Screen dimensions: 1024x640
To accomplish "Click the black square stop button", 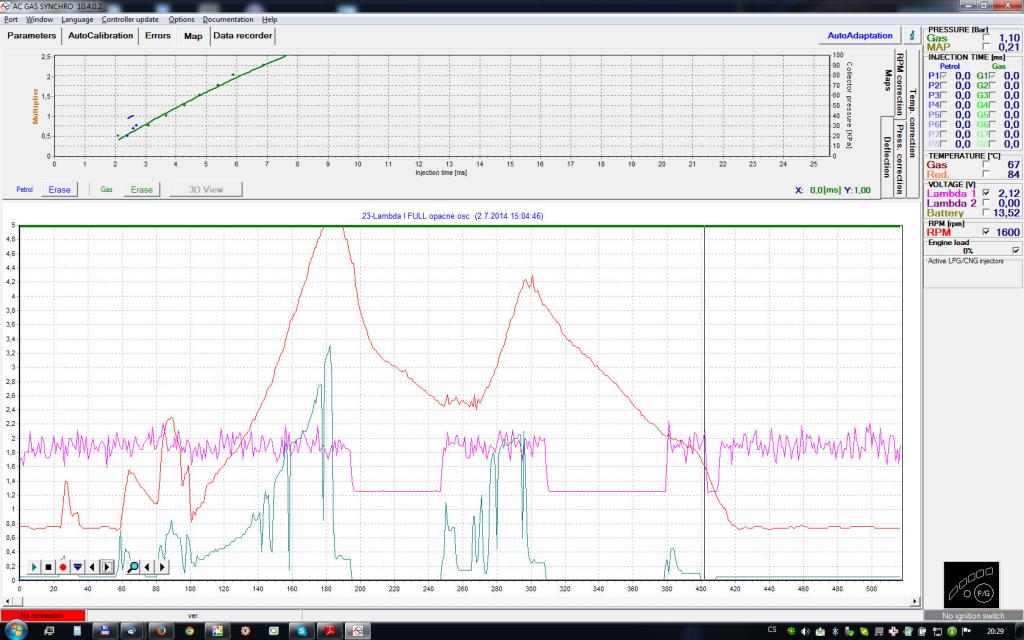I will (x=47, y=566).
